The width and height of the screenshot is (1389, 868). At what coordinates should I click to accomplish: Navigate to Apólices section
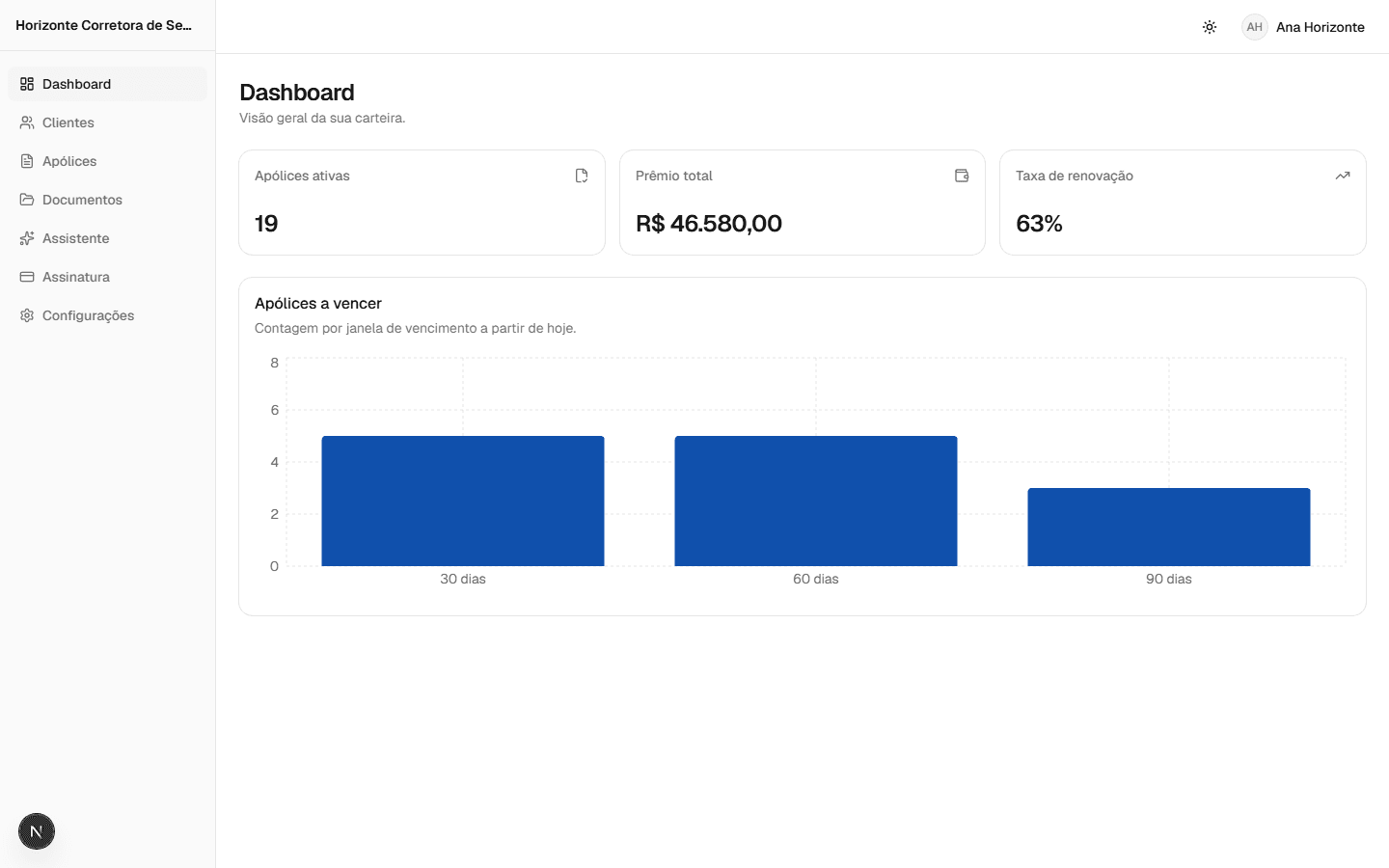click(x=107, y=161)
